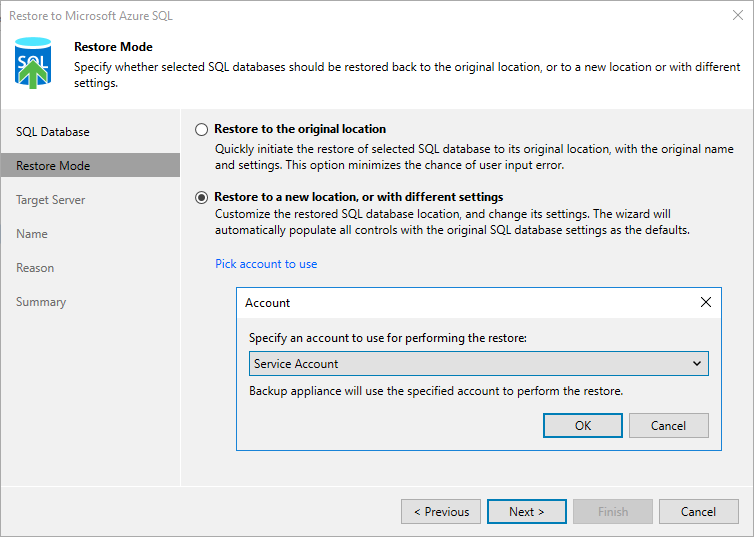Cancel the Account dialog
754x537 pixels.
click(x=668, y=425)
